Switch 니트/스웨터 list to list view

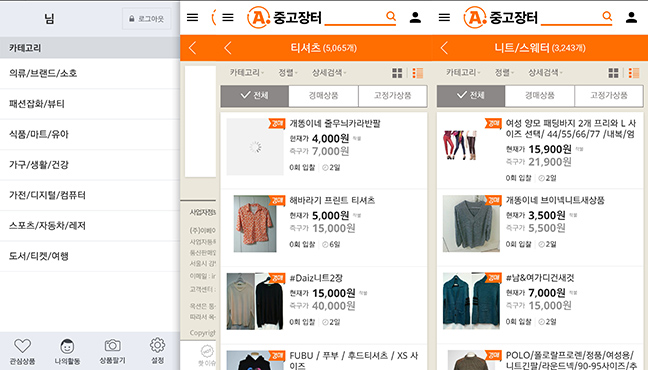(634, 73)
